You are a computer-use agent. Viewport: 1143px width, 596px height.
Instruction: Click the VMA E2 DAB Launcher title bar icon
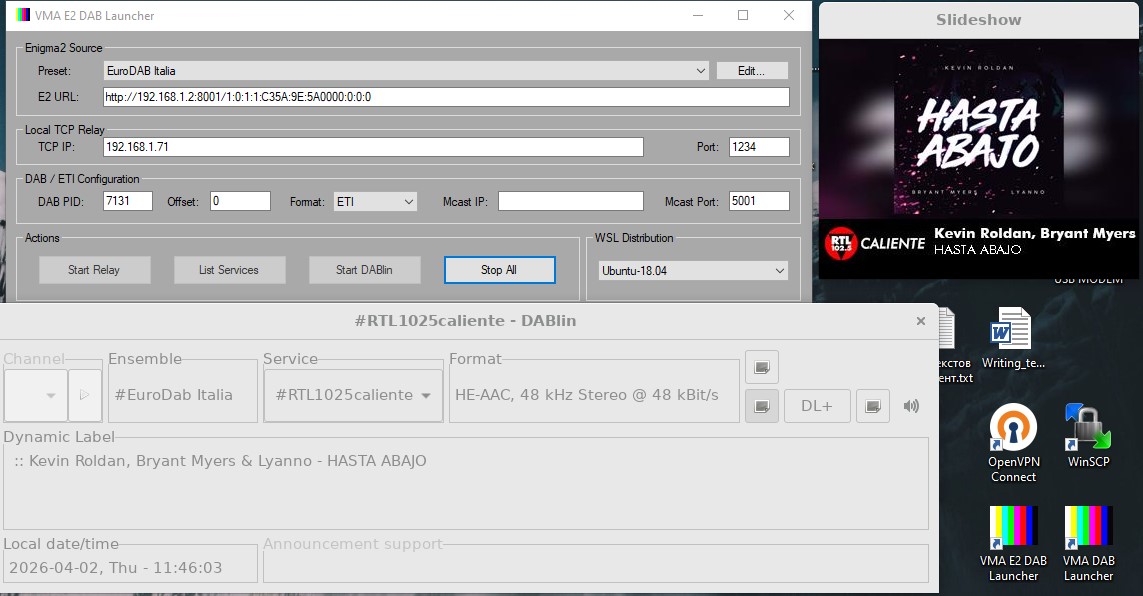tap(23, 15)
